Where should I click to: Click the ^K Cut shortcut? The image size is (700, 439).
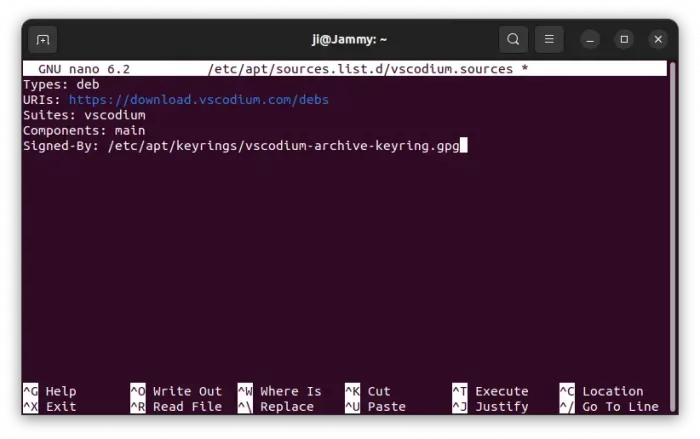pos(368,391)
